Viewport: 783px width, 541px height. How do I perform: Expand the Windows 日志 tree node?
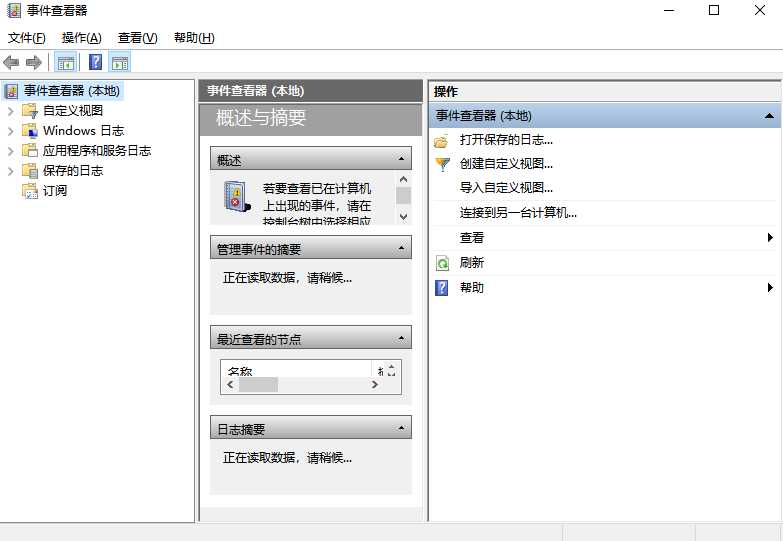[10, 131]
